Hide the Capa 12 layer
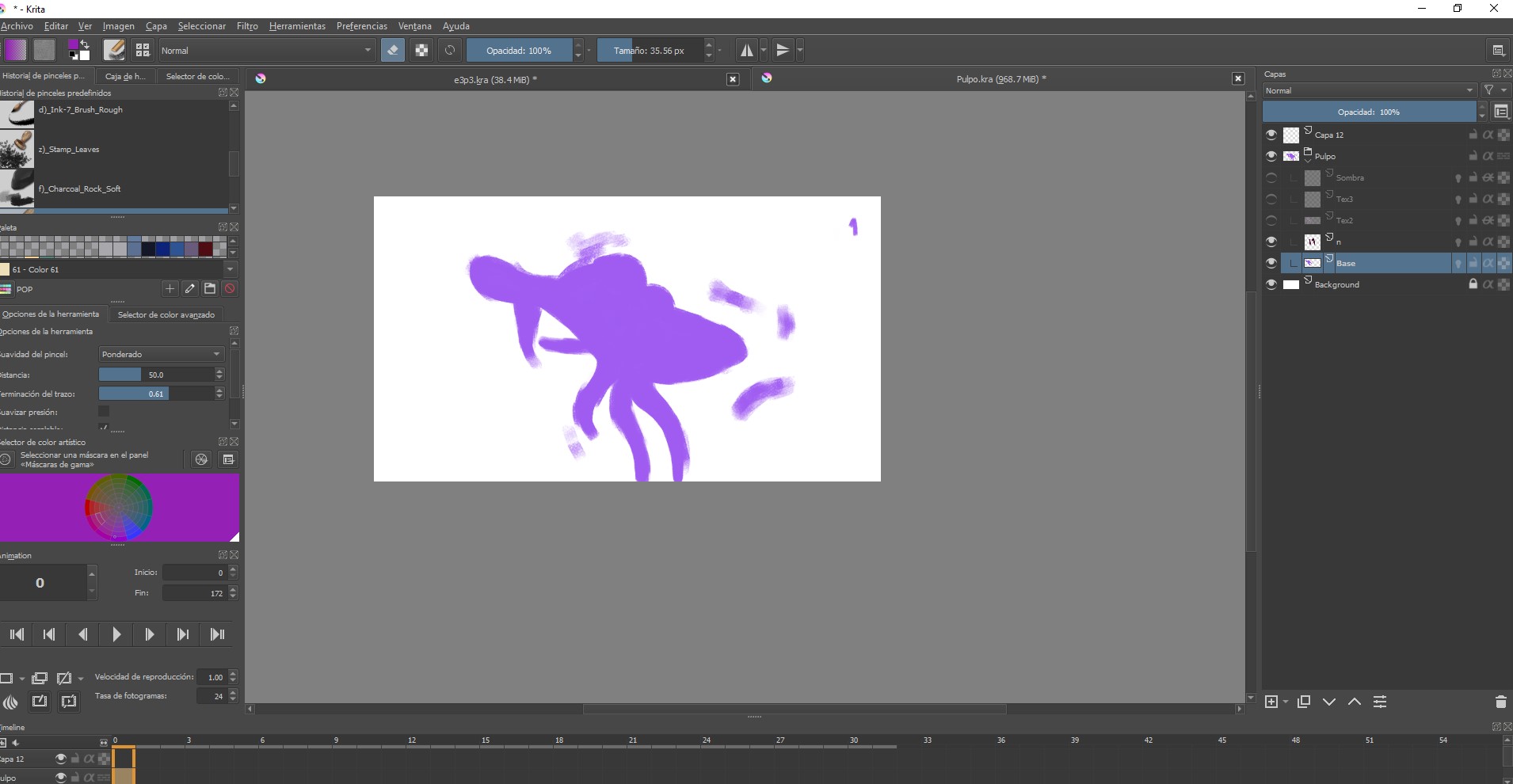 click(x=1271, y=135)
